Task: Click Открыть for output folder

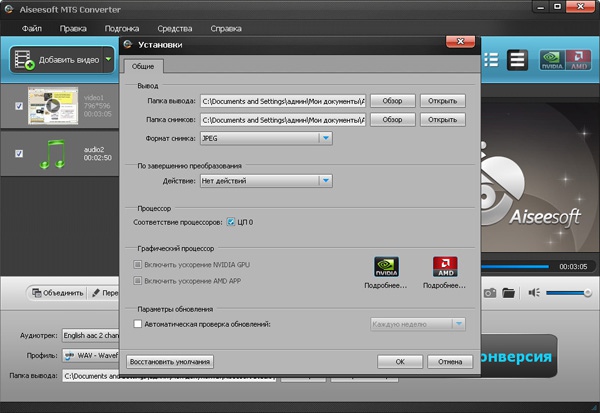Action: tap(443, 101)
